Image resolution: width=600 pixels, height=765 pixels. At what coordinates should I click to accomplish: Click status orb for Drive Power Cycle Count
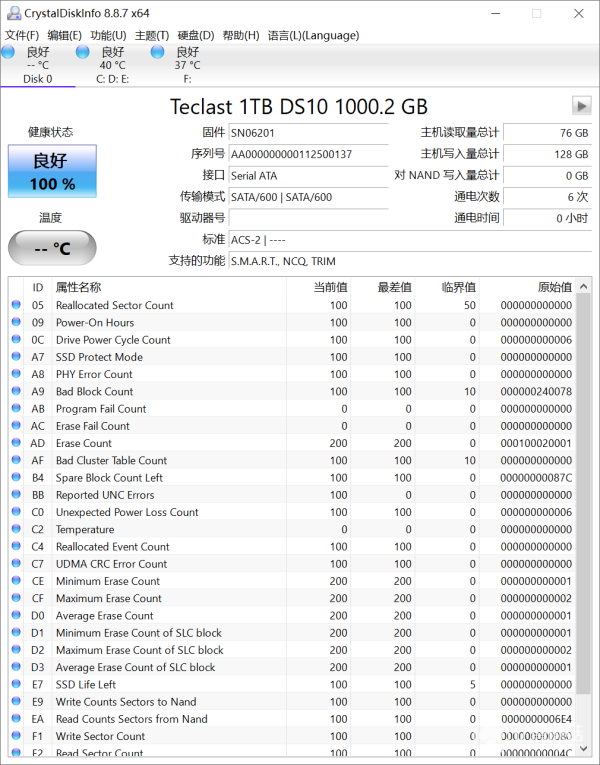click(x=16, y=339)
